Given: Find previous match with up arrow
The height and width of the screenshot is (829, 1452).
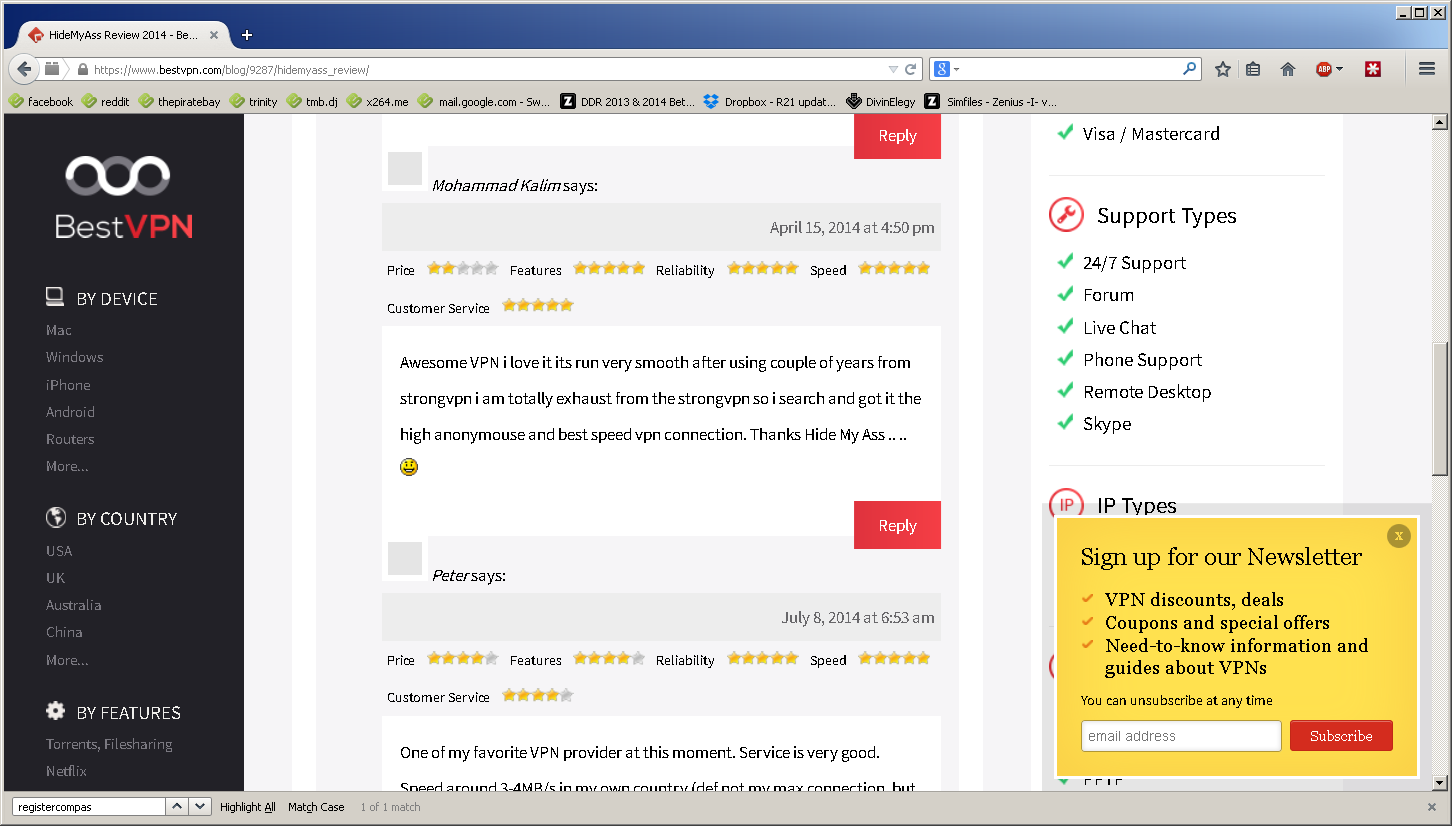Looking at the screenshot, I should pyautogui.click(x=176, y=807).
